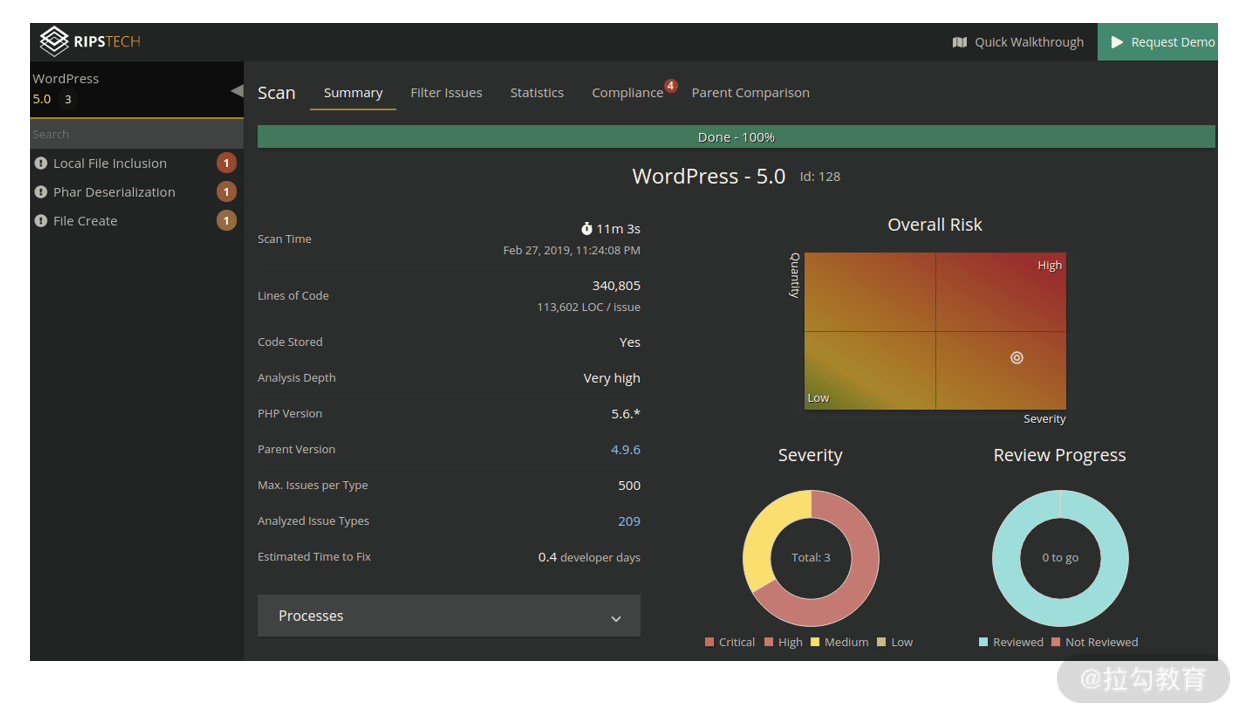The image size is (1249, 719).
Task: Click the Quick Walkthrough map icon
Action: [x=960, y=42]
